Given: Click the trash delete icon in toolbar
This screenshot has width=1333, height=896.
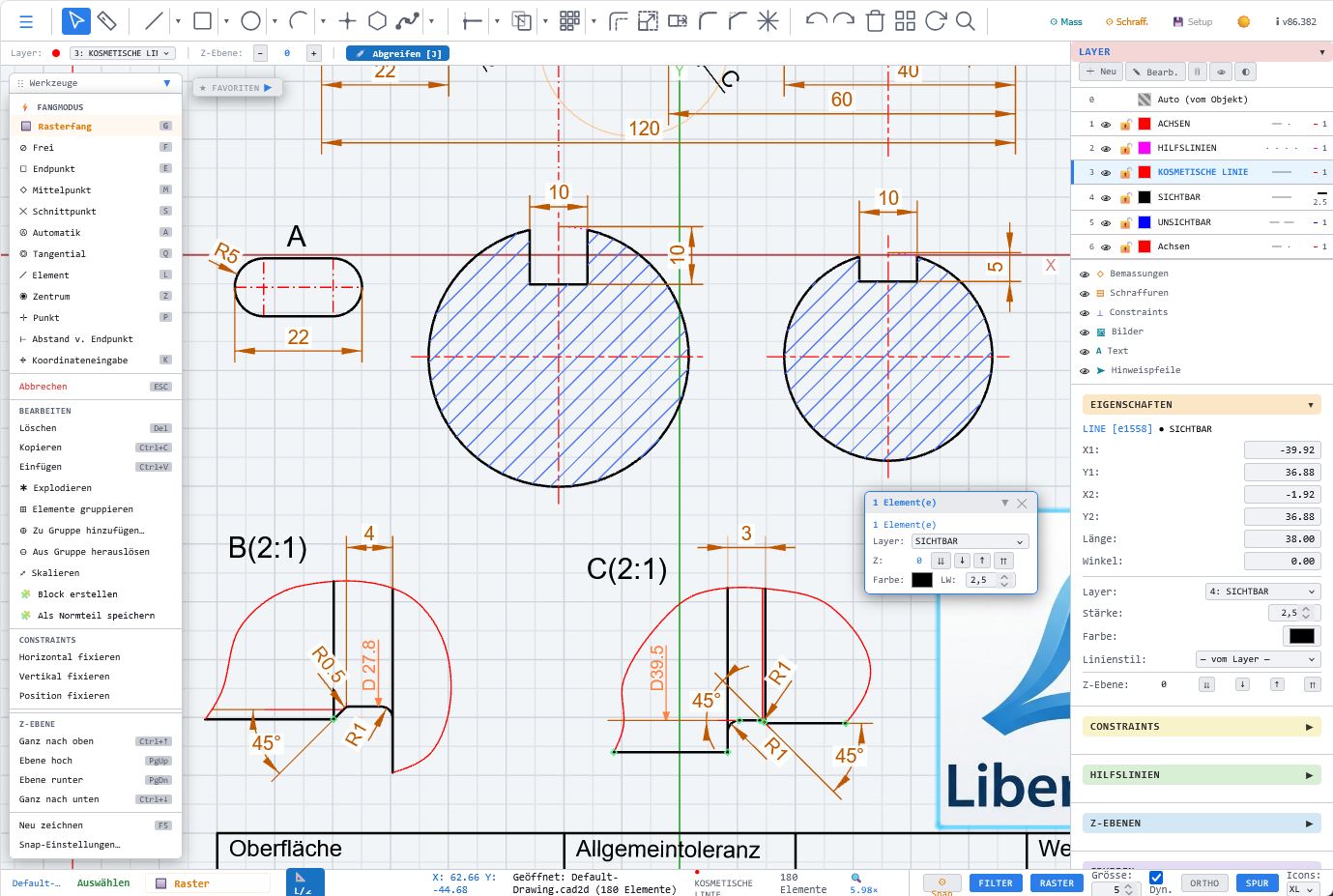Looking at the screenshot, I should tap(875, 21).
